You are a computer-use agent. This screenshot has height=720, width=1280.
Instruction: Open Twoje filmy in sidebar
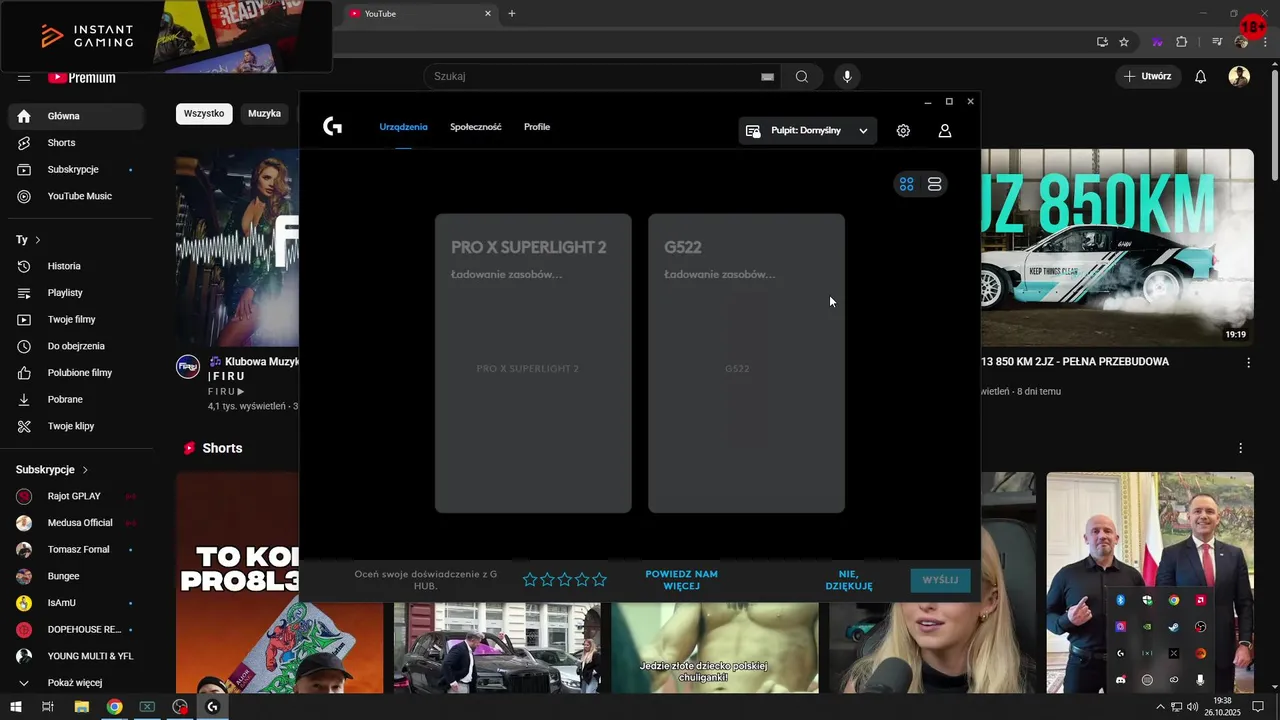pos(76,320)
